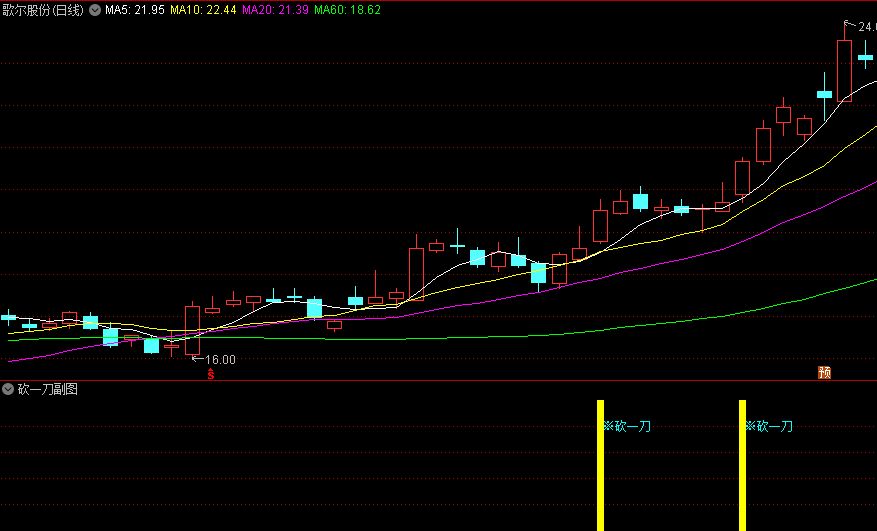Click the MA20: 21.39 indicator label
The width and height of the screenshot is (877, 531).
click(x=275, y=10)
